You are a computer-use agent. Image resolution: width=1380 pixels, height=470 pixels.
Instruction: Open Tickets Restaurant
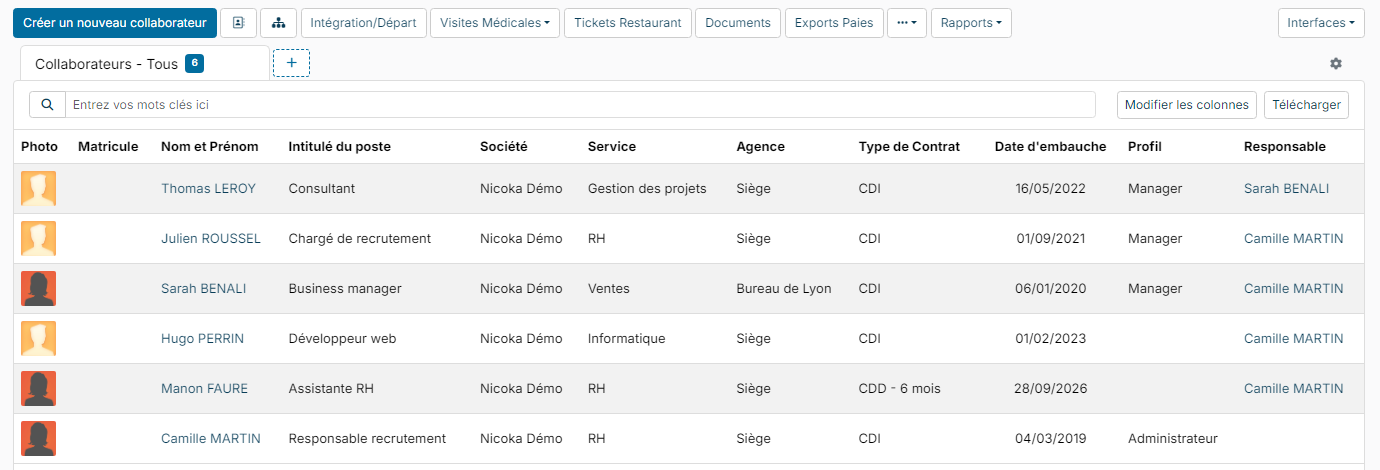click(628, 23)
